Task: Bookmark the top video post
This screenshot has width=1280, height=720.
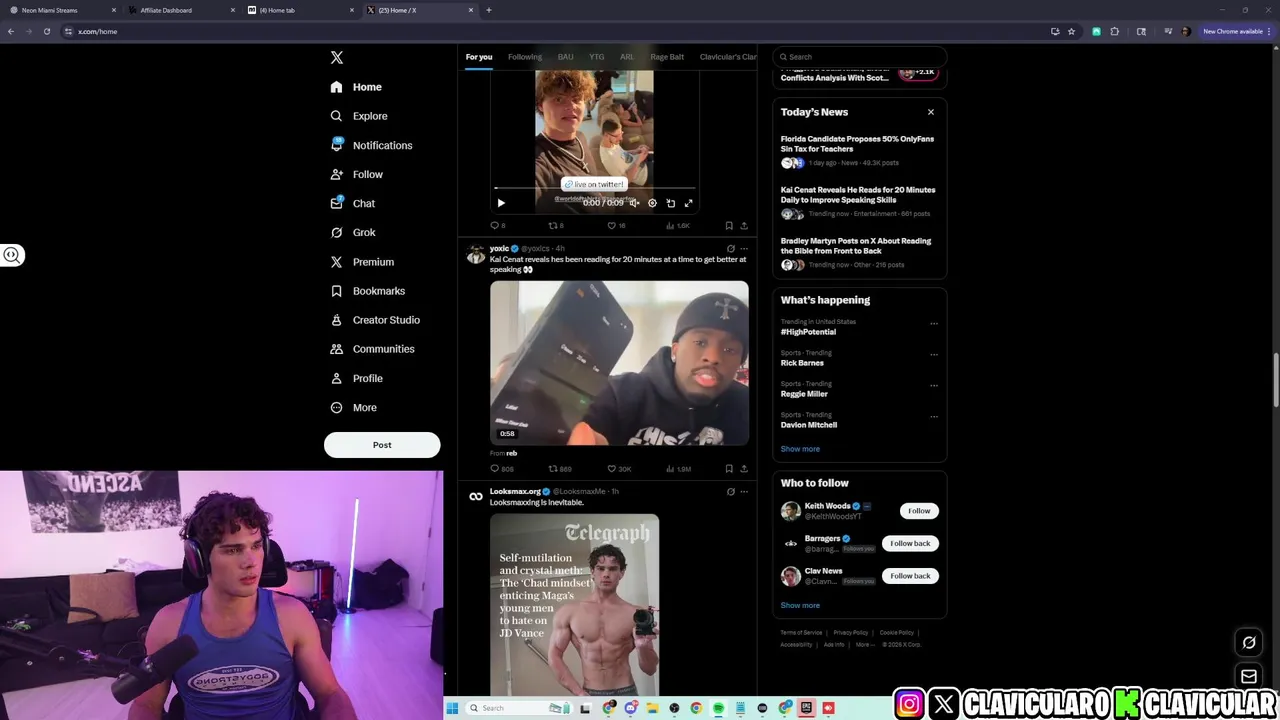Action: 729,226
